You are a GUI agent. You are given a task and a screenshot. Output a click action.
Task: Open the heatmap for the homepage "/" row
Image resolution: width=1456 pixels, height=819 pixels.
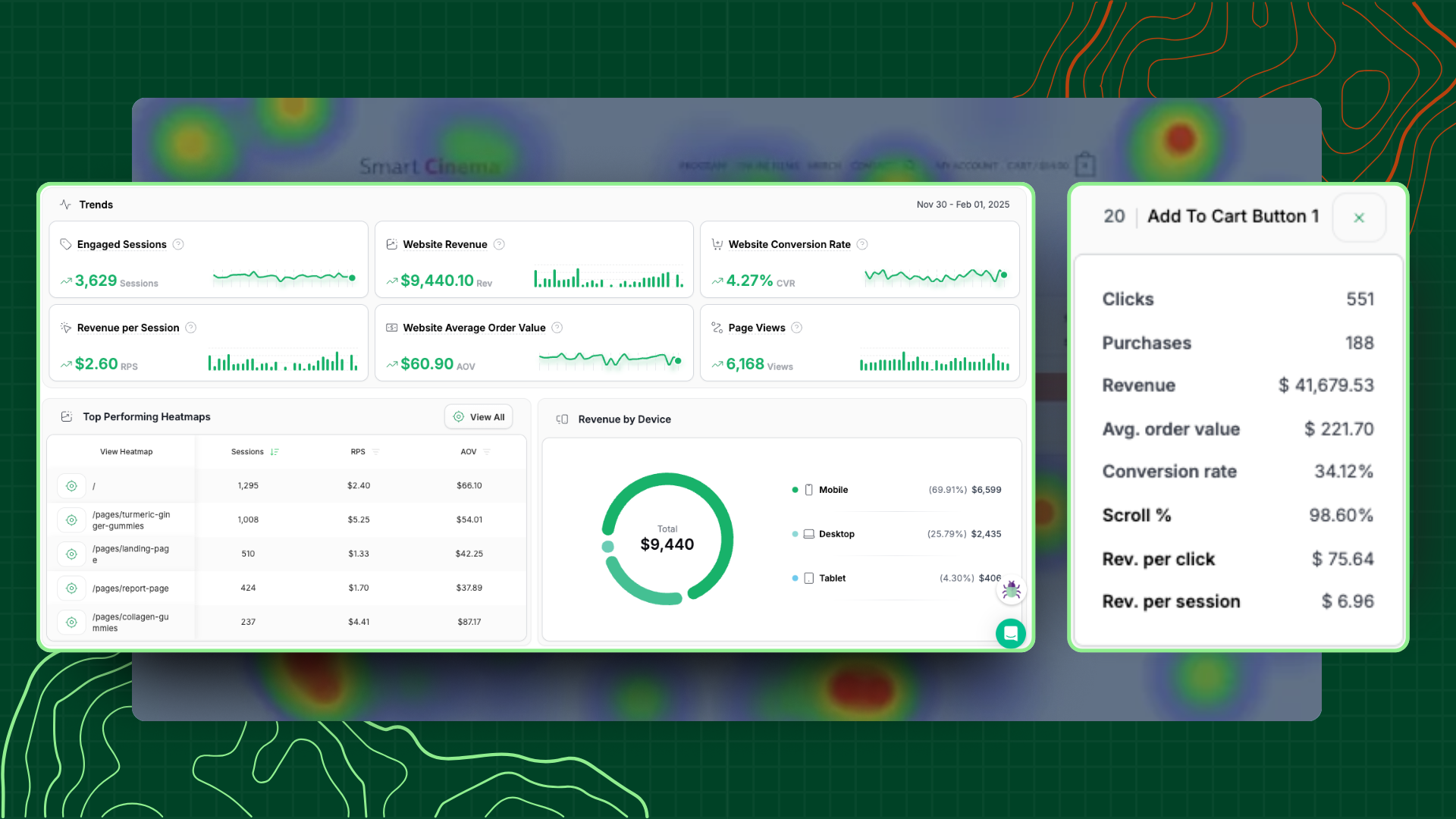(71, 485)
